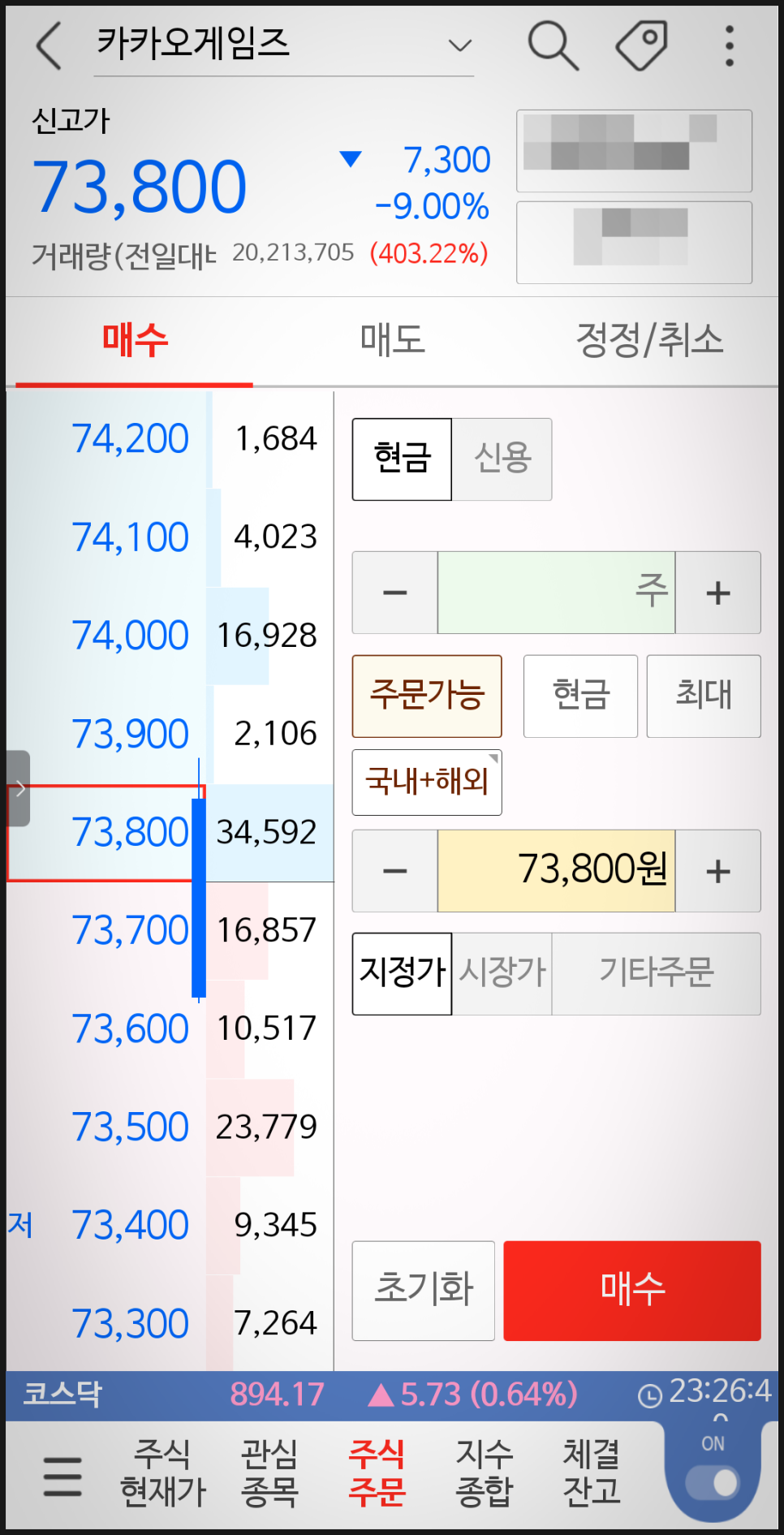Go to 주식 주문 in bottom menu
This screenshot has width=784, height=1535.
tap(377, 1472)
